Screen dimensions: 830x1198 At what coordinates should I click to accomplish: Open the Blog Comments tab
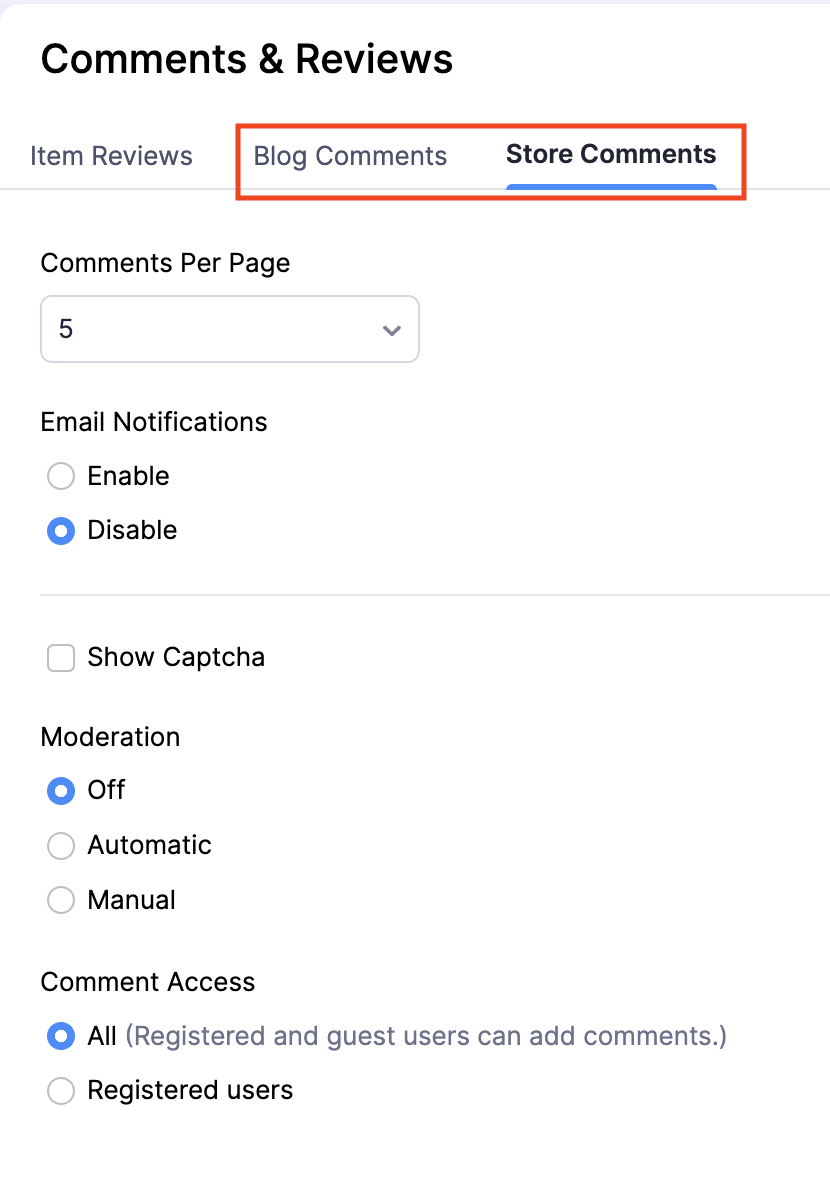[x=350, y=156]
